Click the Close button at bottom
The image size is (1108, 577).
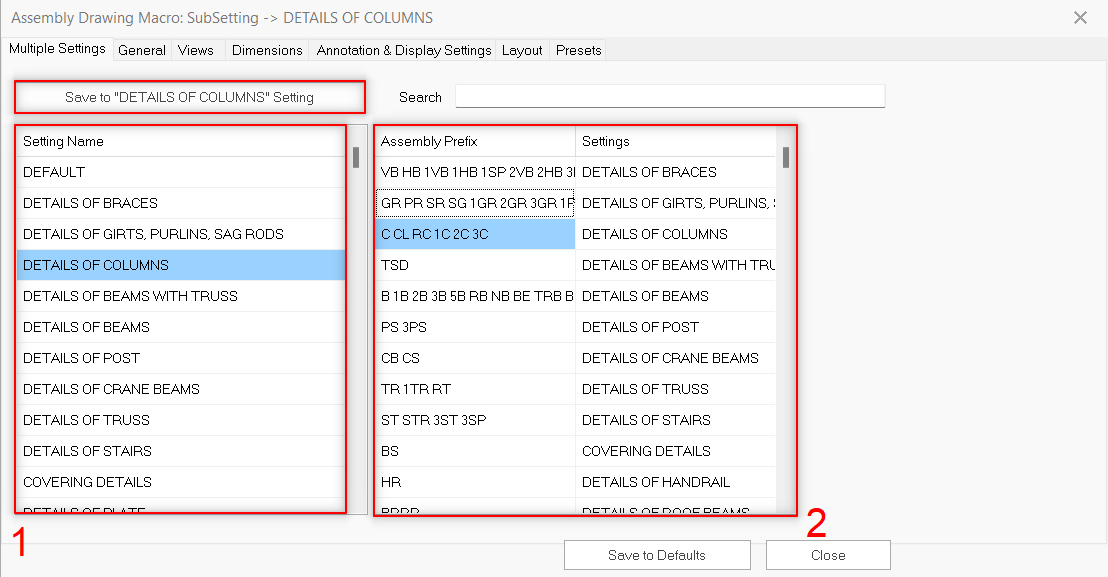(x=827, y=555)
